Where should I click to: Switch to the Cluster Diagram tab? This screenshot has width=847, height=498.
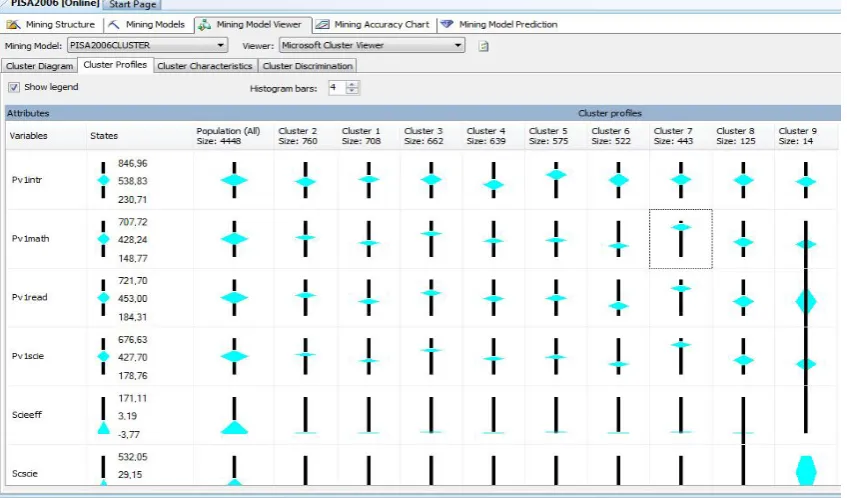(39, 66)
